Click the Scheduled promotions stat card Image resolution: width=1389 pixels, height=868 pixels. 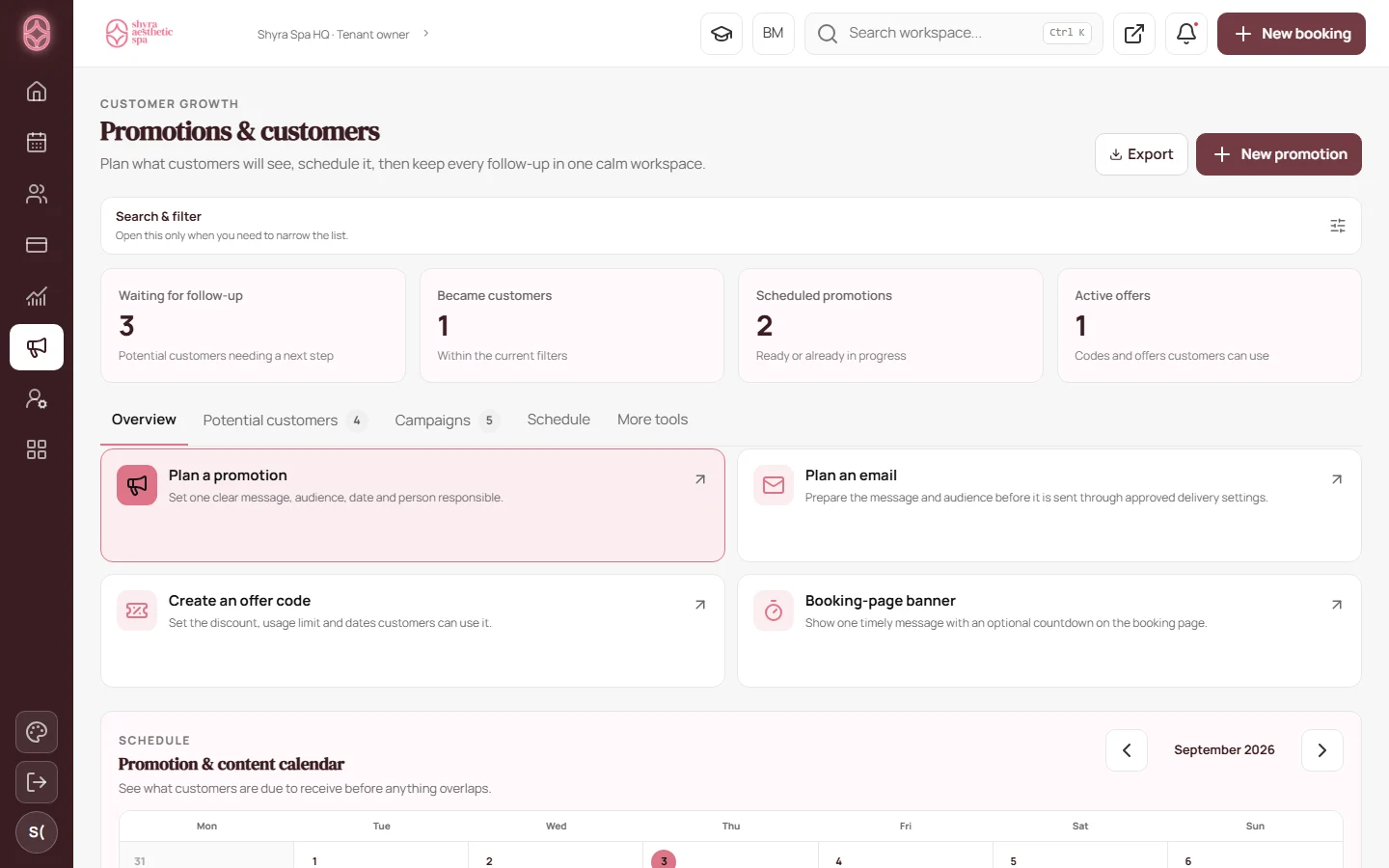click(890, 325)
